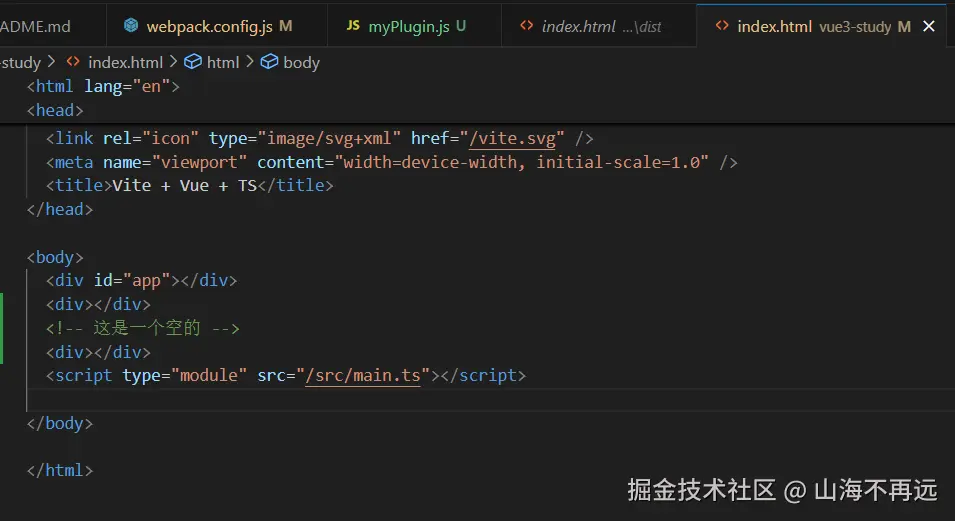Place cursor on the empty line above </body>
955x521 pixels.
(x=200, y=400)
